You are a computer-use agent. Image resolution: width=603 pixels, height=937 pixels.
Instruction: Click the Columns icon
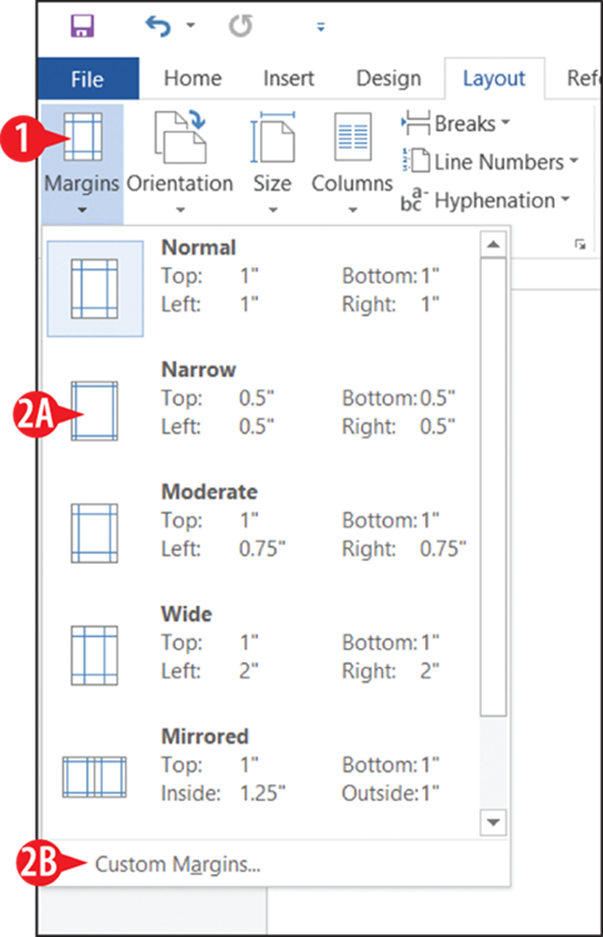coord(353,137)
